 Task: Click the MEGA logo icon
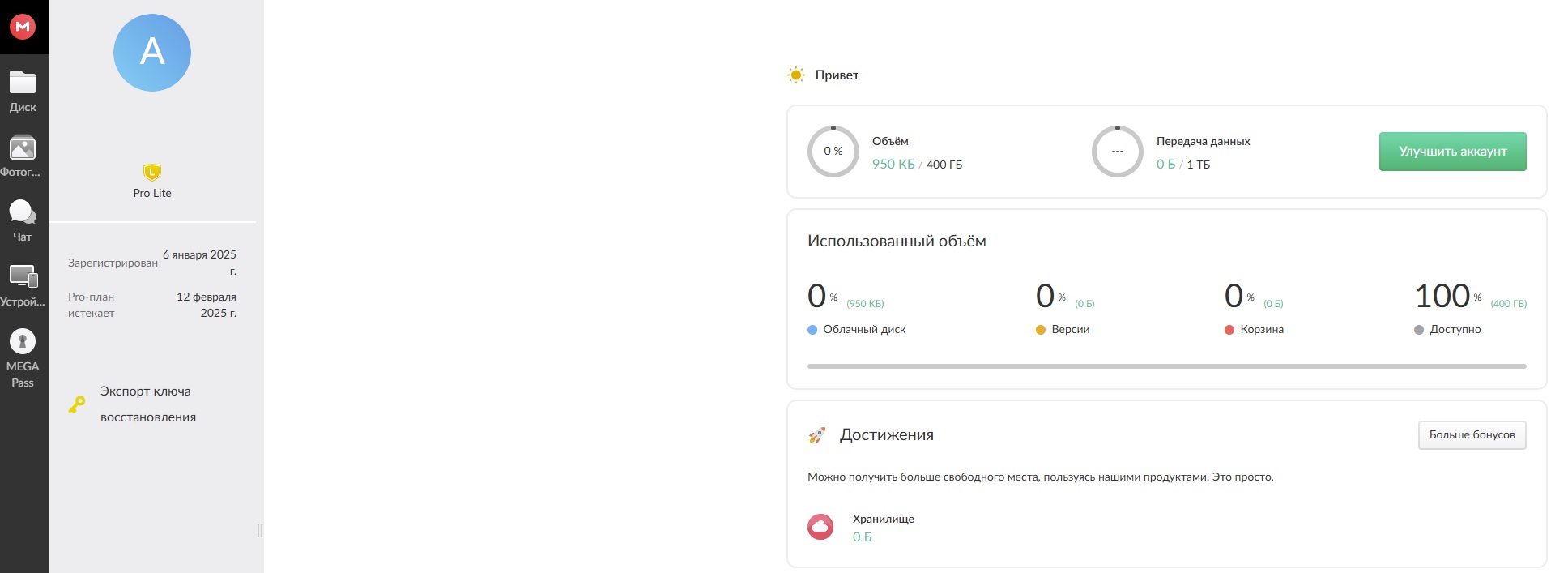click(x=23, y=27)
